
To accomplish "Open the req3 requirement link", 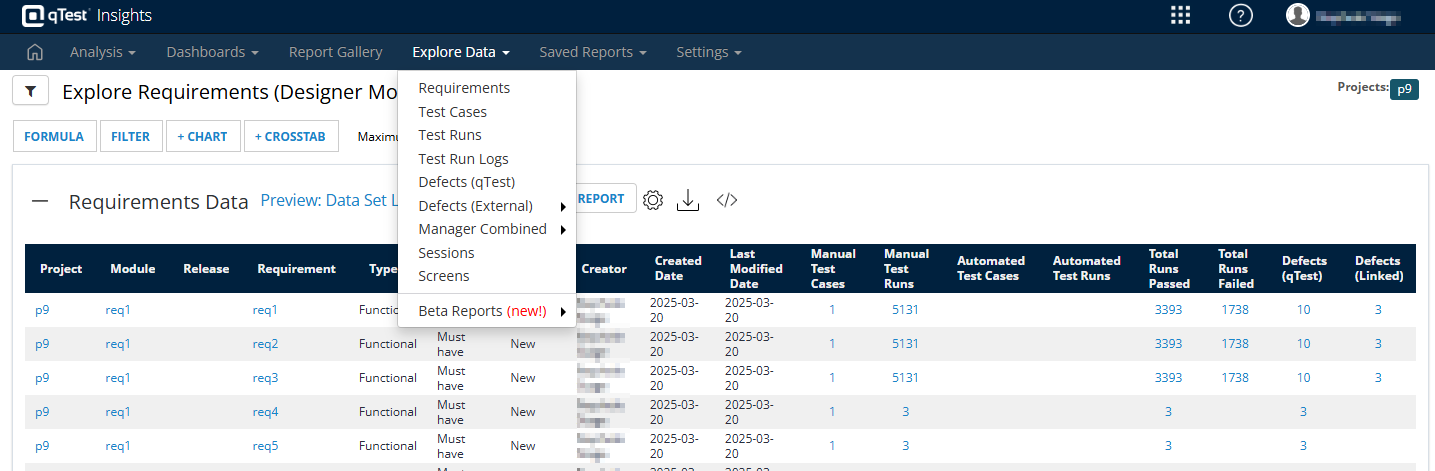I will click(x=265, y=378).
